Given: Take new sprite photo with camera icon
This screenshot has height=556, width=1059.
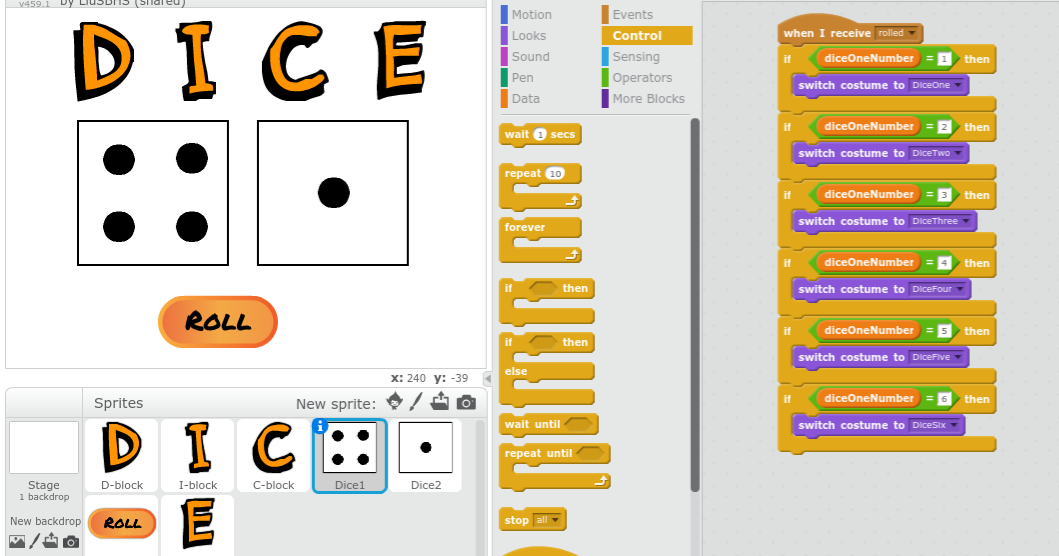Looking at the screenshot, I should tap(466, 403).
